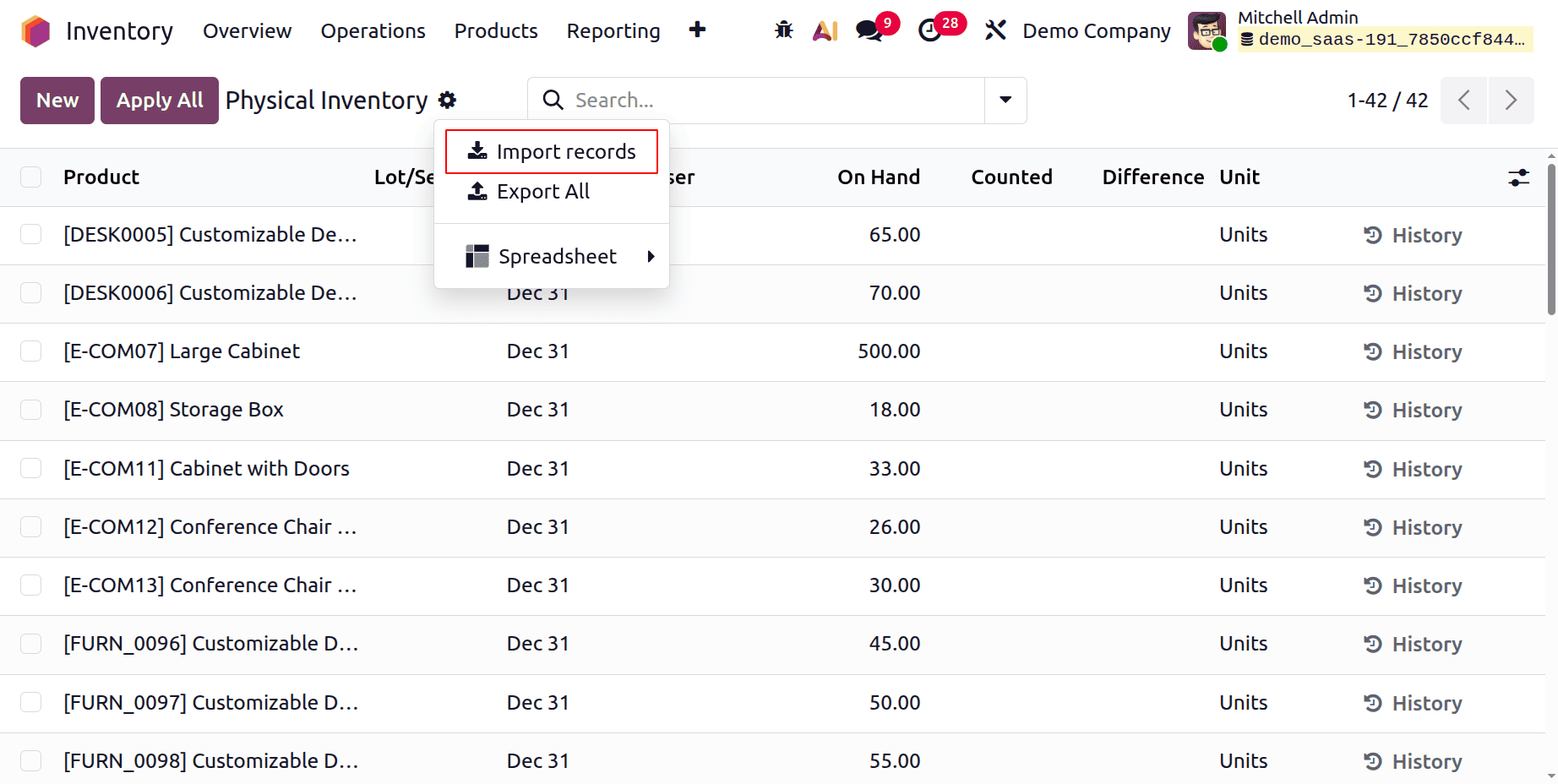
Task: Open the bug/debug tools icon
Action: pos(784,30)
